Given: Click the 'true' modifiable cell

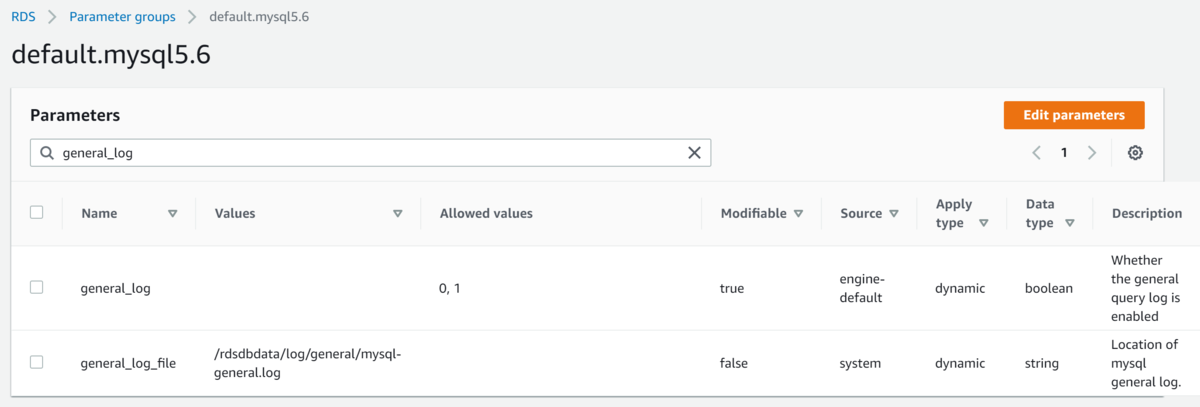Looking at the screenshot, I should click(x=732, y=288).
